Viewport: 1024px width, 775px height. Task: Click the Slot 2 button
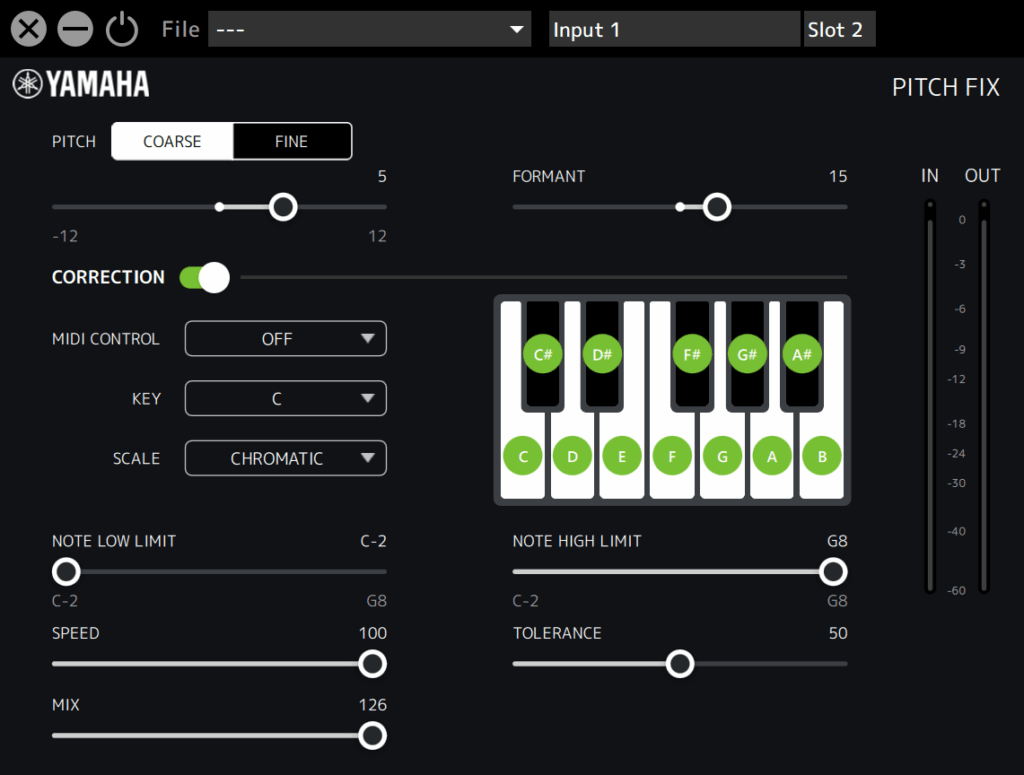coord(838,30)
